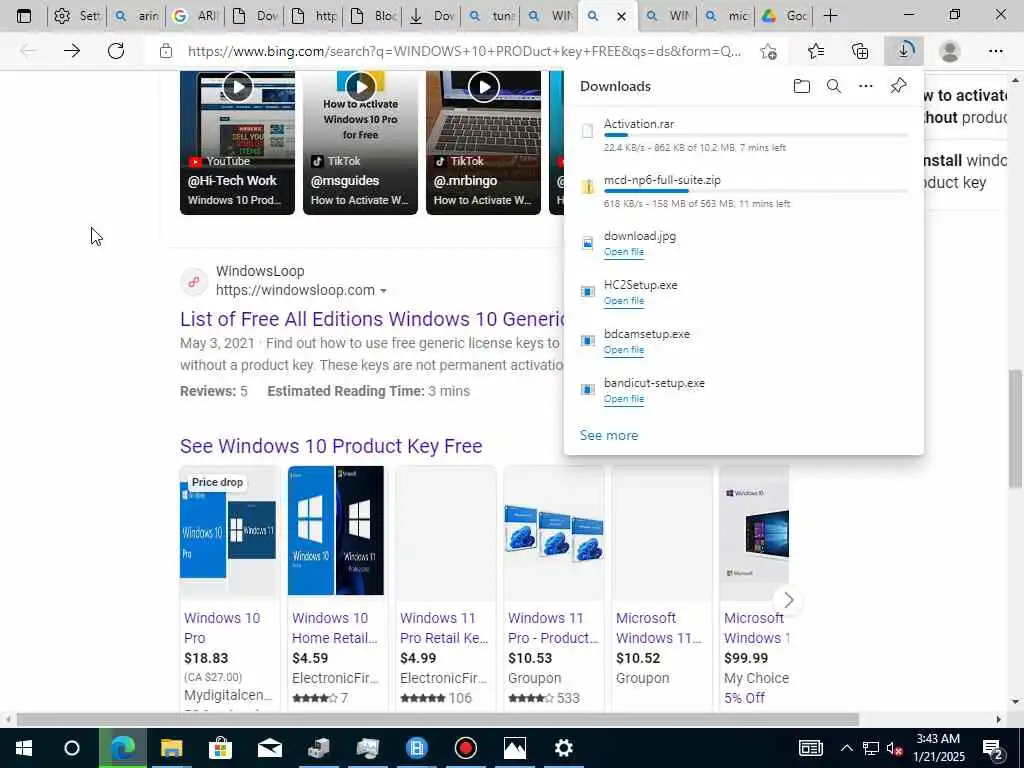Open Windows 10 Pro $18.83 product
Viewport: 1024px width, 768px height.
[229, 588]
